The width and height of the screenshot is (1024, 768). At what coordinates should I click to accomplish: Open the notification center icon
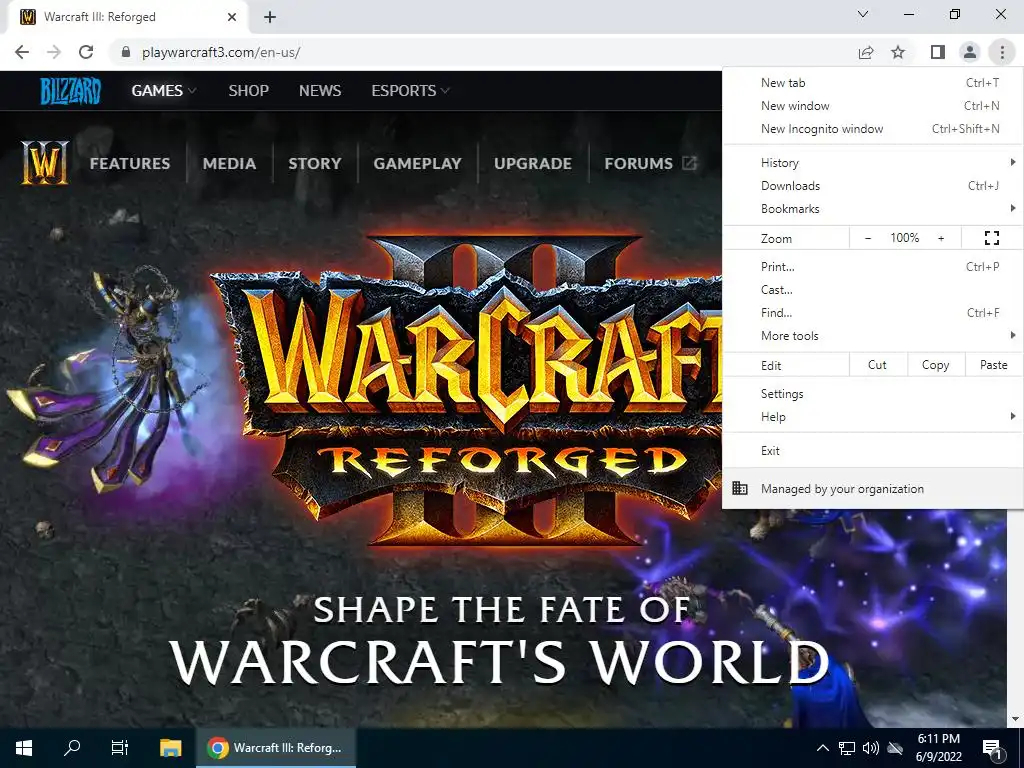point(993,748)
